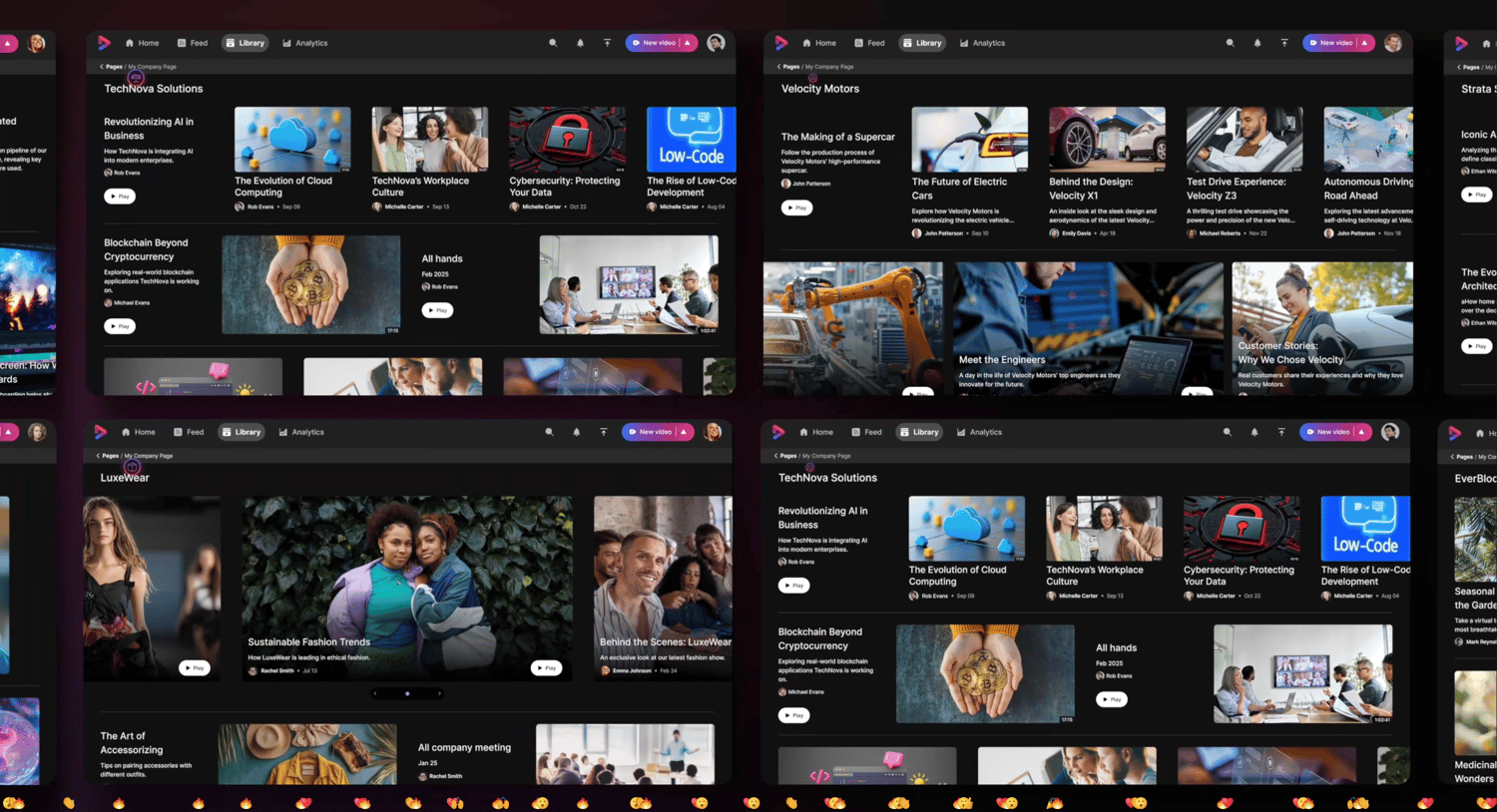Open search in the LuxeWear window

(549, 432)
